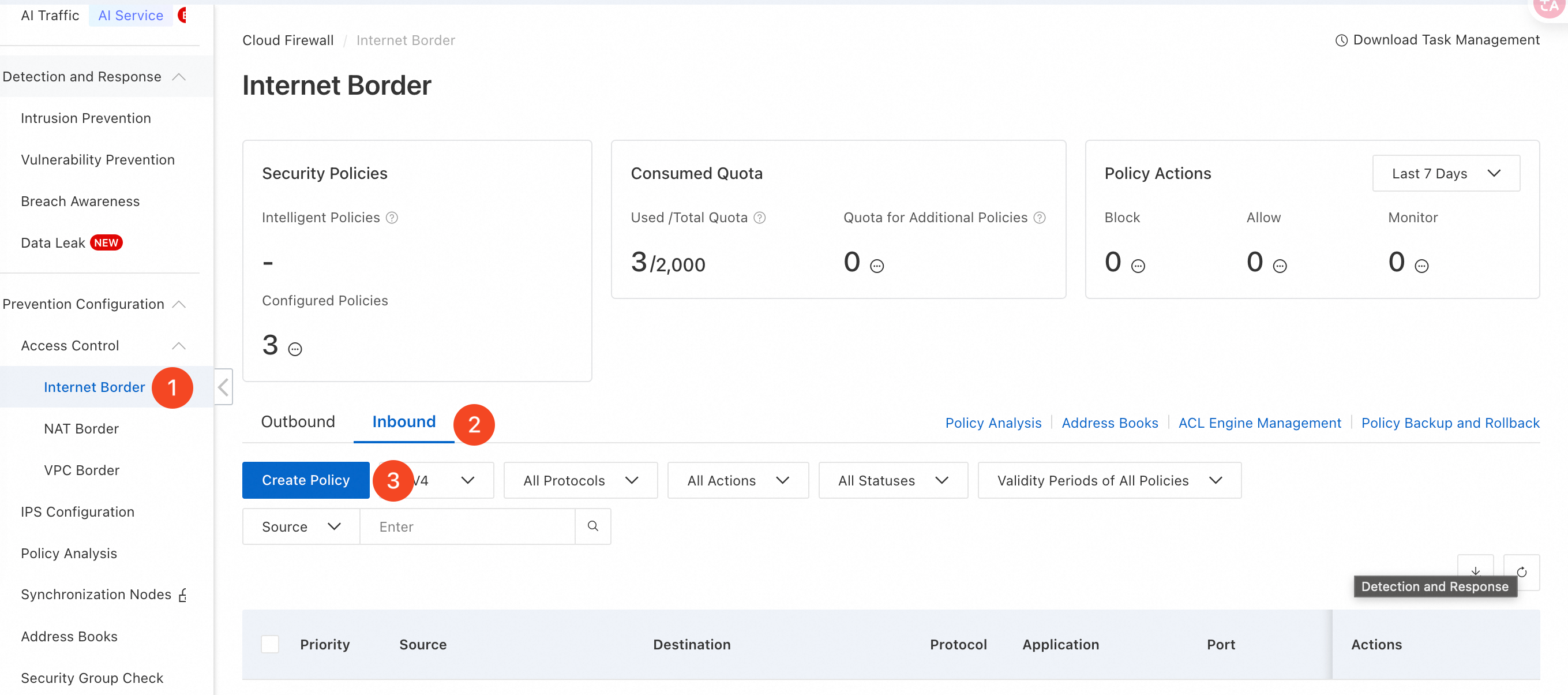Click the help icon beside Used /Total Quota
The width and height of the screenshot is (1568, 695).
coord(760,218)
